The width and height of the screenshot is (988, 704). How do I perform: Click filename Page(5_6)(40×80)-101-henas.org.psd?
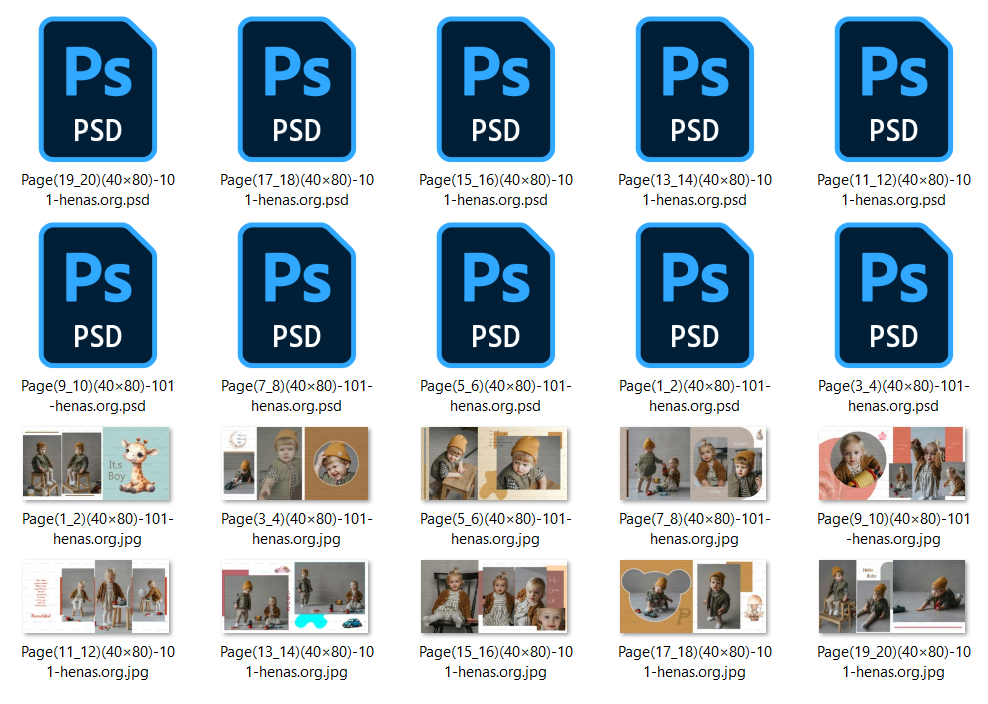(x=496, y=396)
